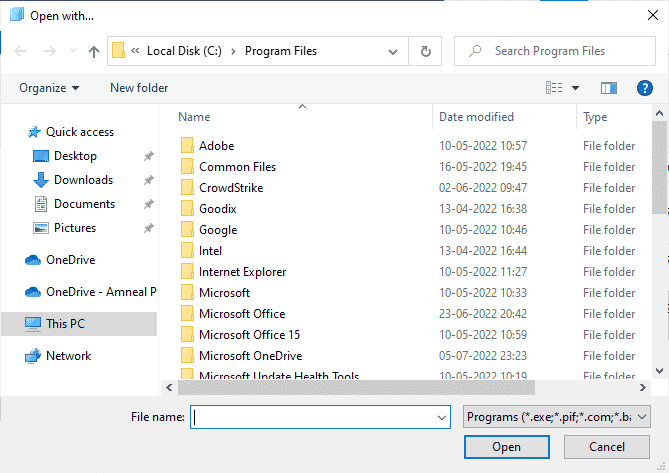This screenshot has height=473, width=669.
Task: Select the Intel folder icon
Action: click(x=187, y=250)
